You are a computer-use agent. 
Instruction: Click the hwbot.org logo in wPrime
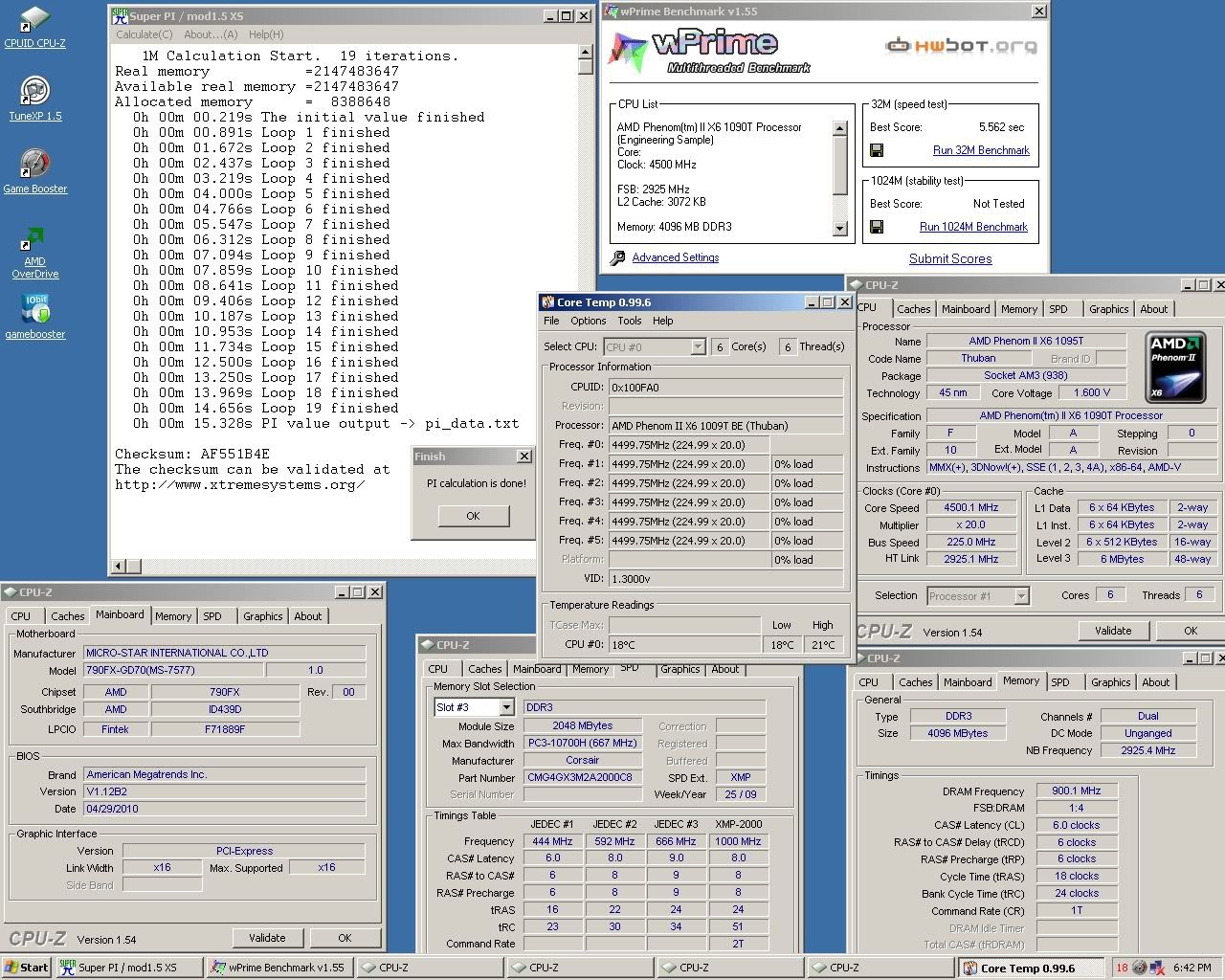[x=960, y=45]
